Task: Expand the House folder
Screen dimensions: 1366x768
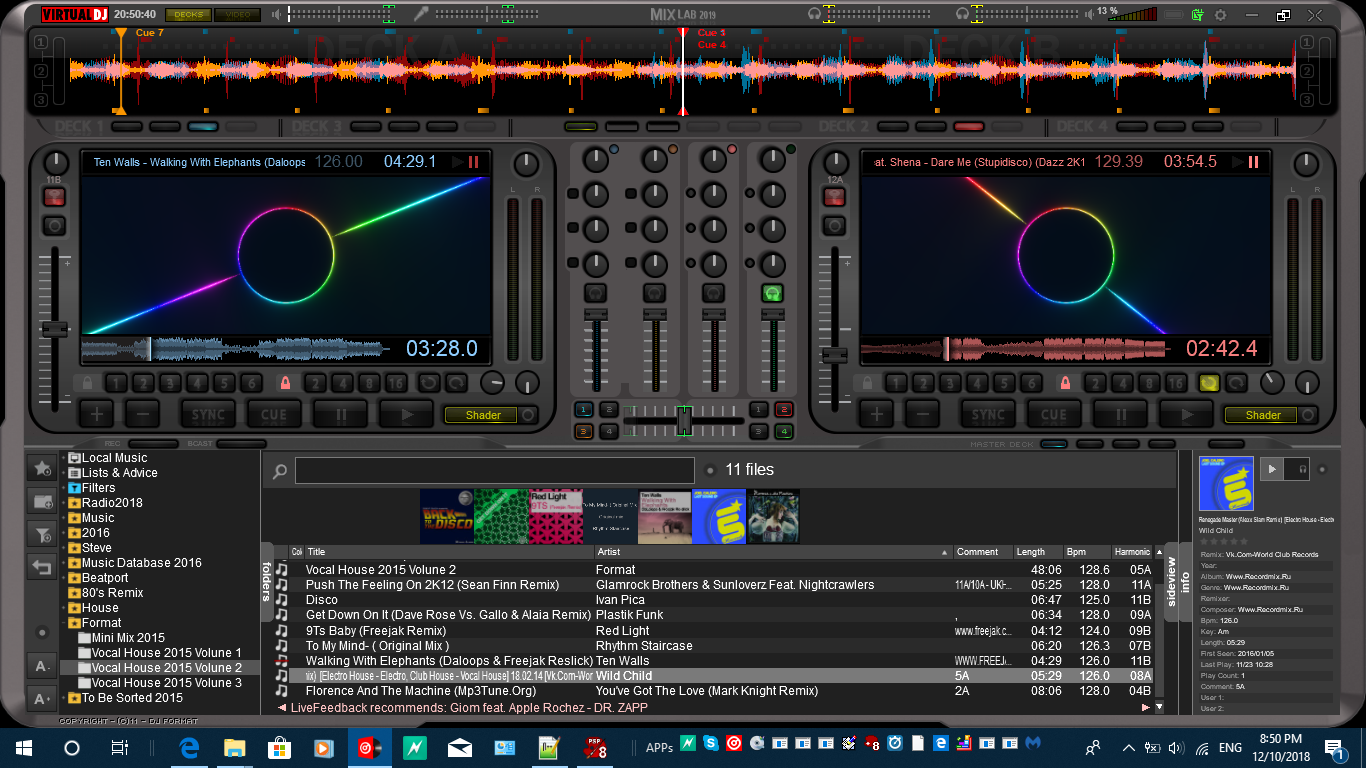Action: coord(63,608)
